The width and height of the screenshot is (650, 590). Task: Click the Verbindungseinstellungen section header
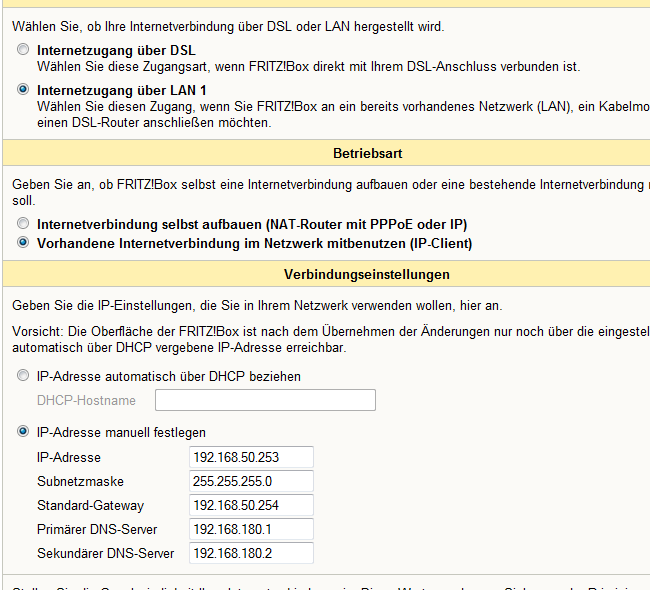(366, 274)
